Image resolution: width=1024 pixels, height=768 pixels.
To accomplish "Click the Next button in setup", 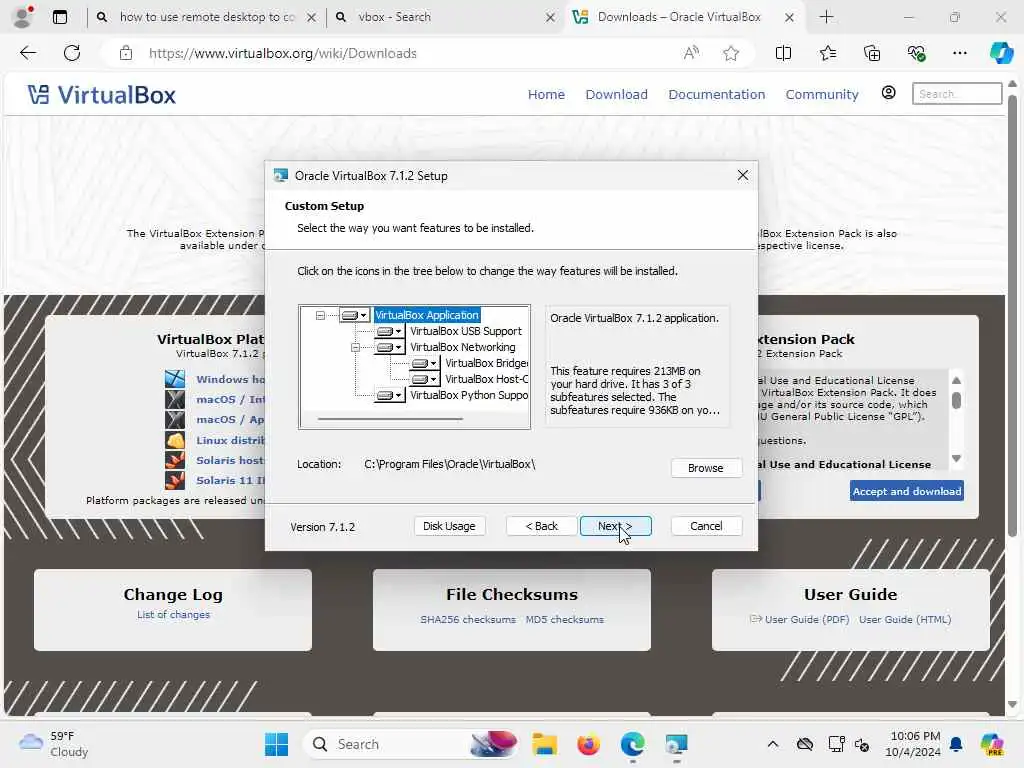I will 615,526.
